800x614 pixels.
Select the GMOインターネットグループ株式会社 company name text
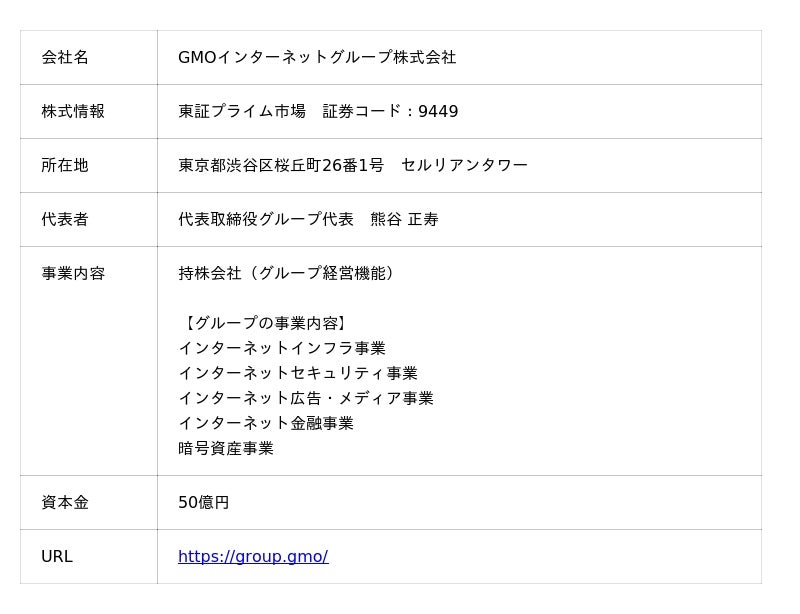(316, 58)
